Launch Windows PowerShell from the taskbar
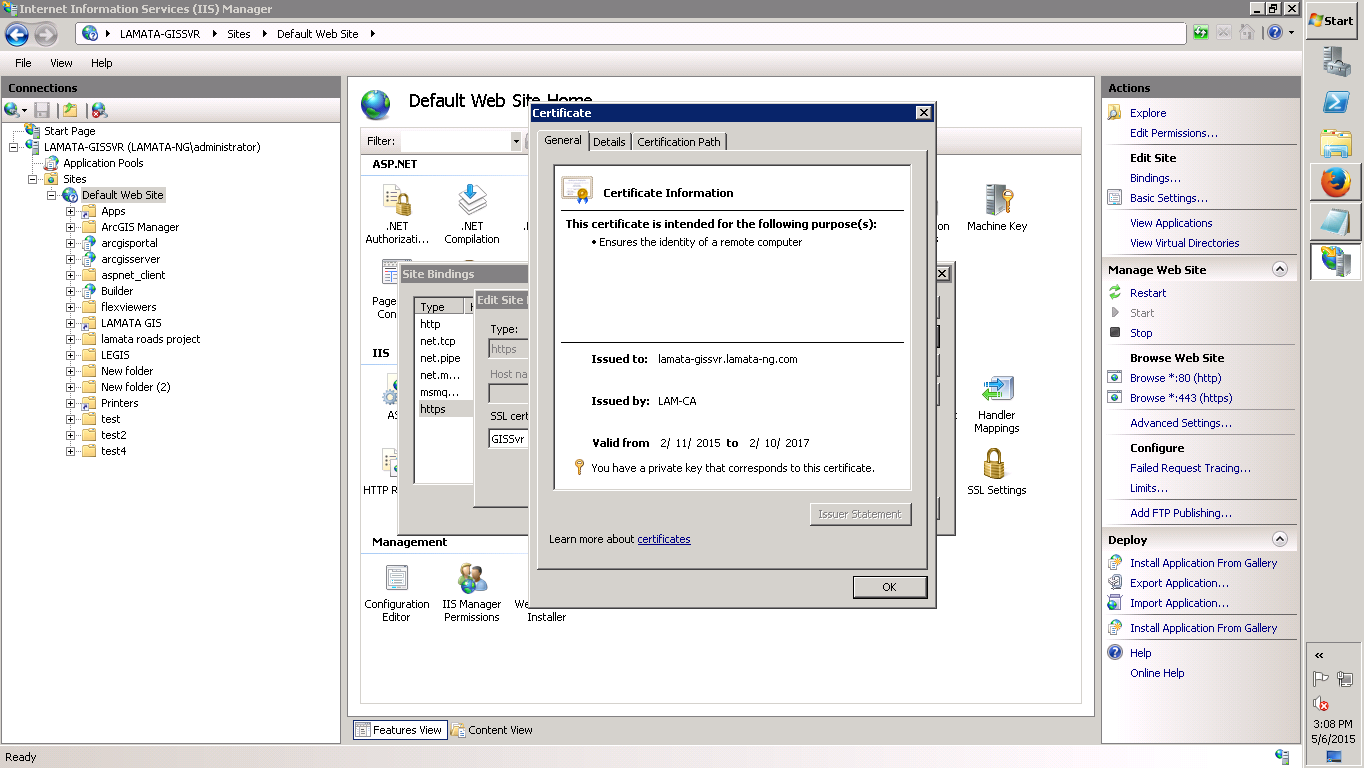Viewport: 1364px width, 768px height. point(1336,102)
